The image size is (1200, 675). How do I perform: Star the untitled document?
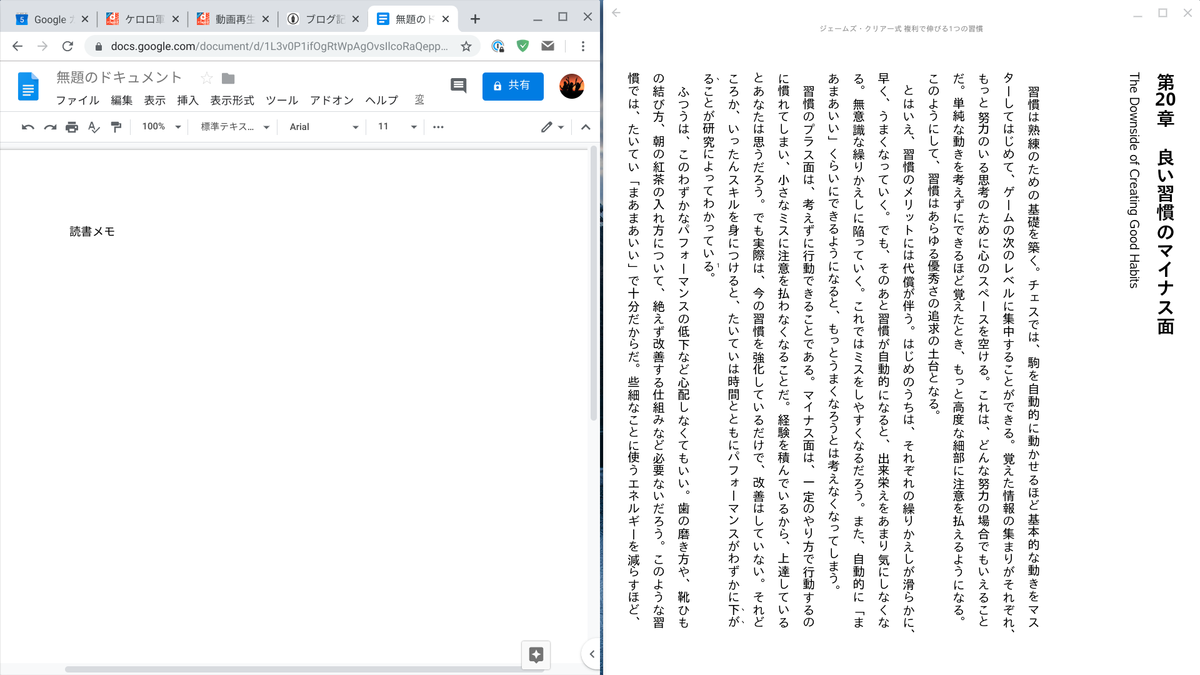(206, 78)
